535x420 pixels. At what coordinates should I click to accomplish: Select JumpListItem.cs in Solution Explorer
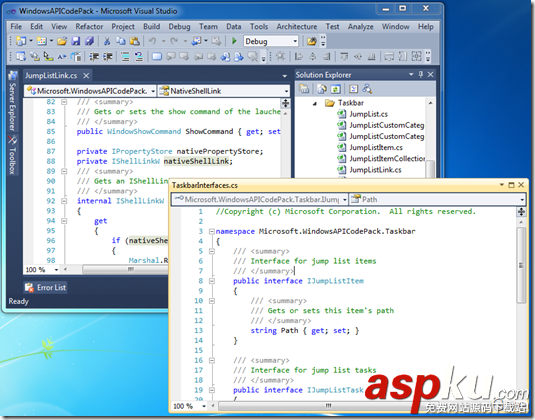376,147
